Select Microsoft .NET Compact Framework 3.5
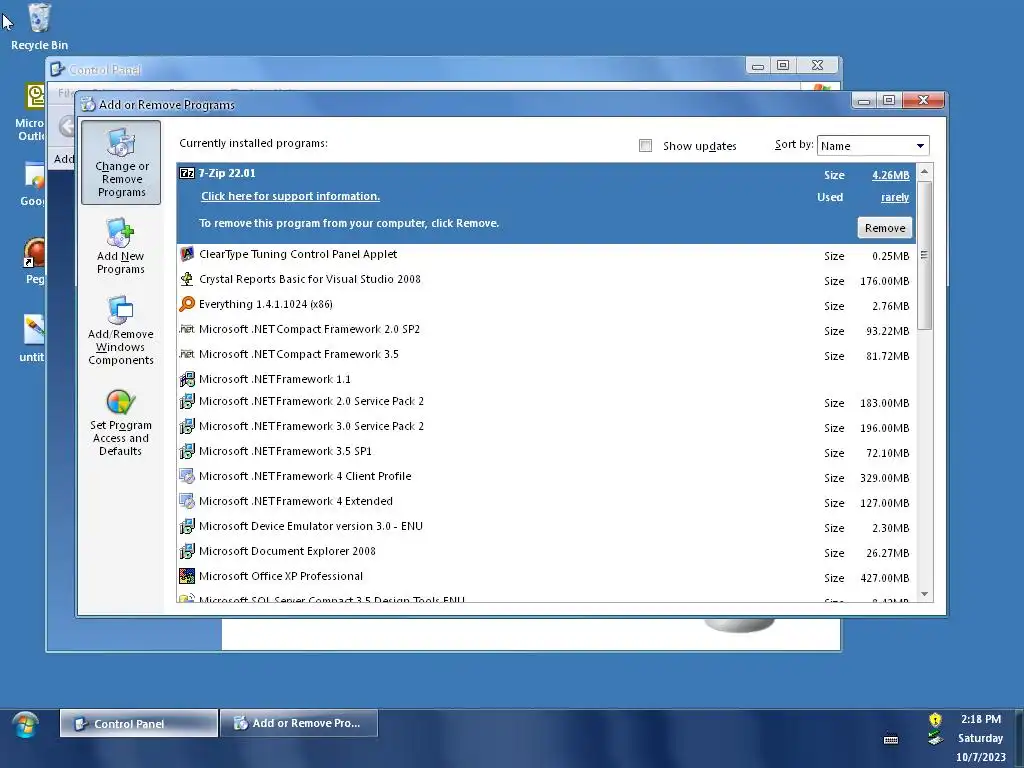 [x=546, y=354]
